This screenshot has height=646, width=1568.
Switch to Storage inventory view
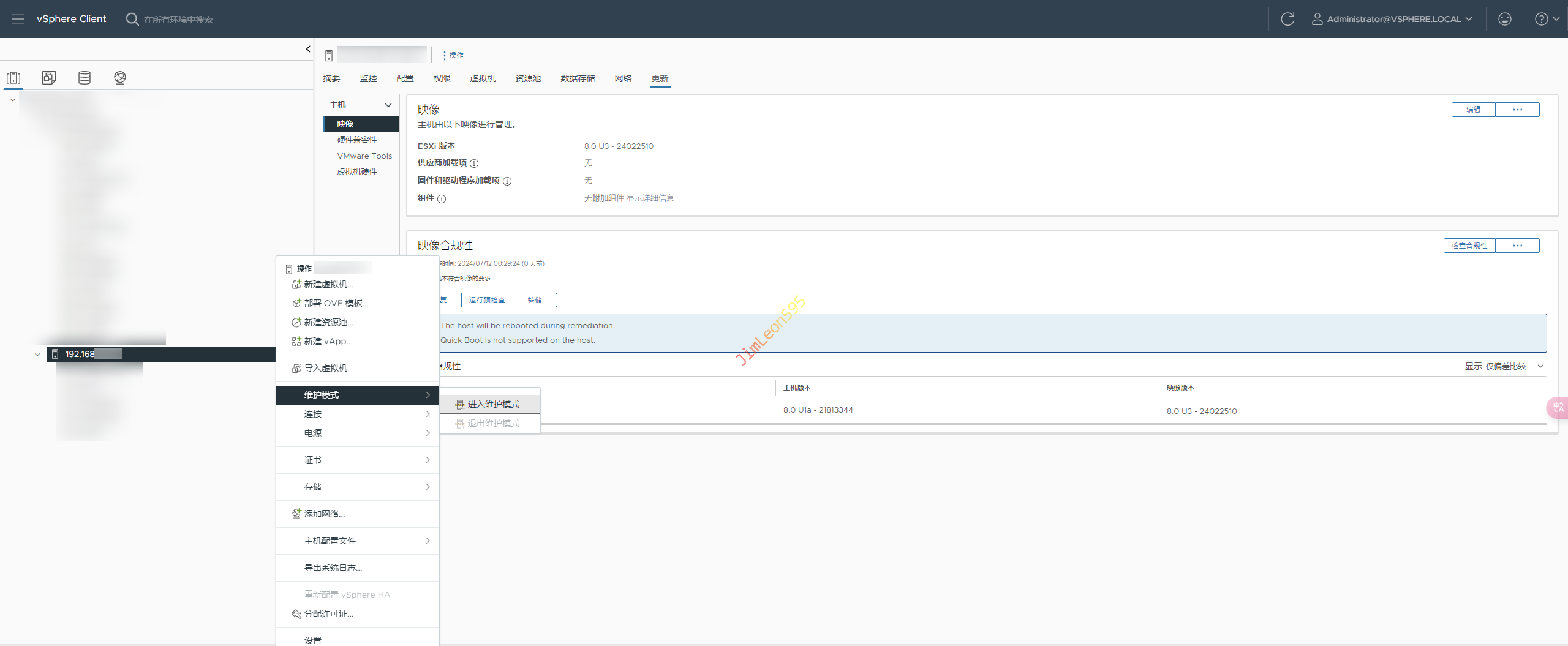tap(85, 78)
